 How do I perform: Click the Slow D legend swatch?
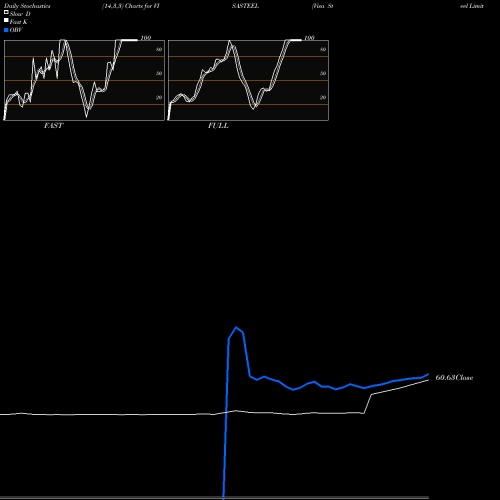tap(6, 12)
